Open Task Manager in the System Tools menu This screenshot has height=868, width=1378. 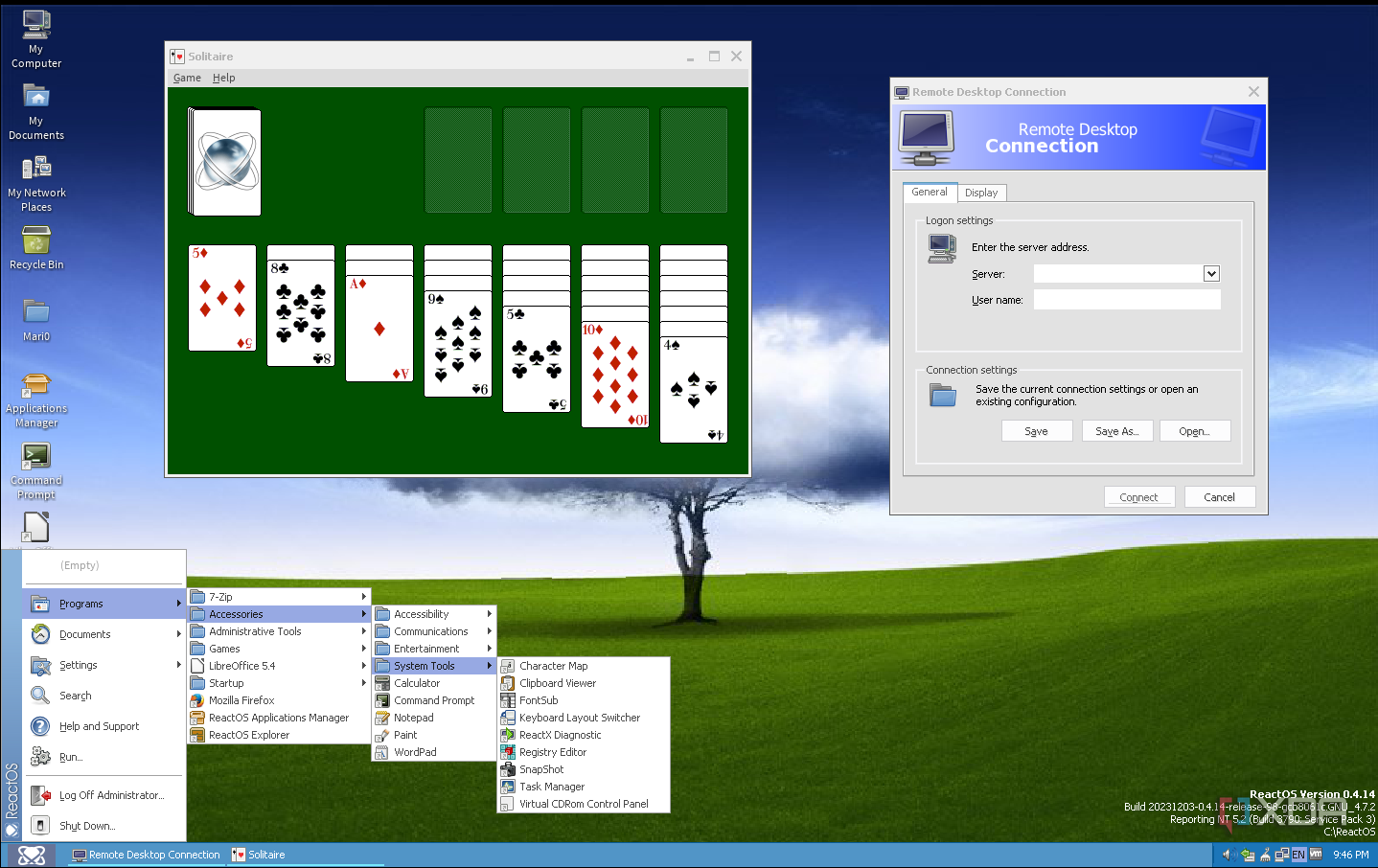[x=551, y=787]
